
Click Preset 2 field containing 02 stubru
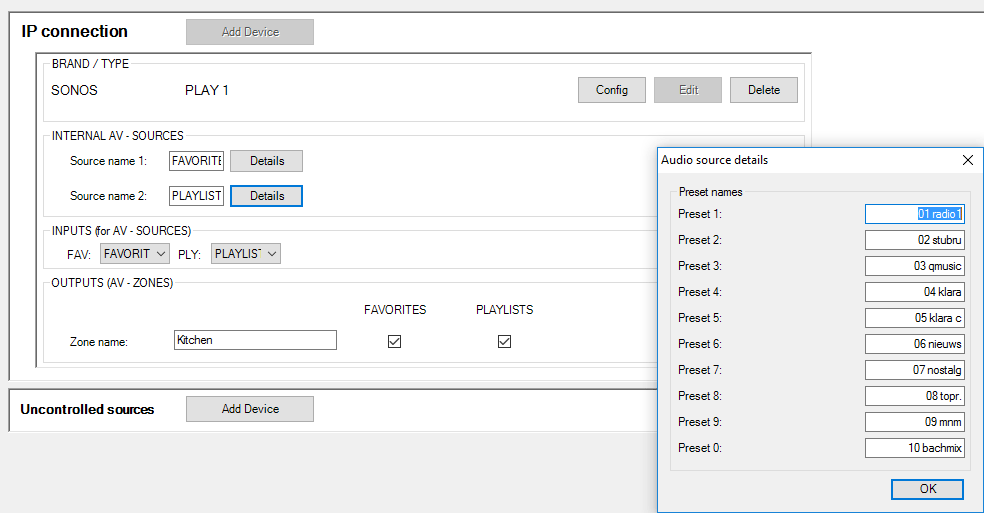(914, 240)
